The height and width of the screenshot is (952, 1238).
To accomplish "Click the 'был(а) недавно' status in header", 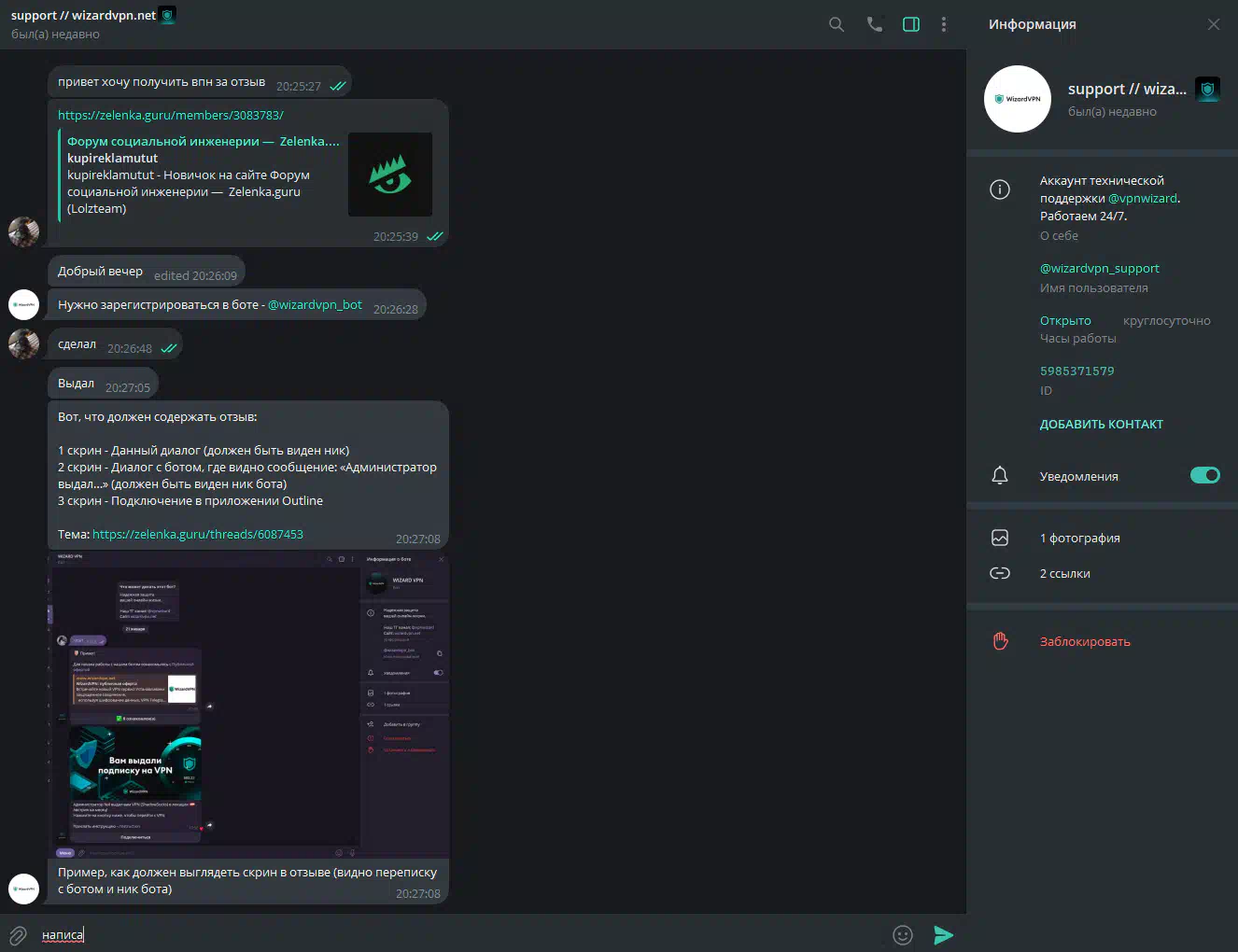I will click(x=55, y=35).
